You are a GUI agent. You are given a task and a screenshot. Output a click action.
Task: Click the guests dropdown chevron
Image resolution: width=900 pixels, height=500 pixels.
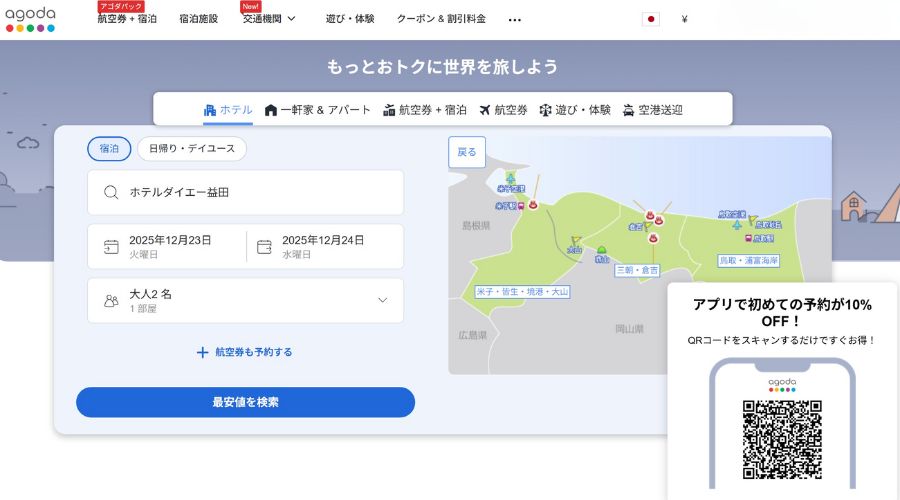point(383,300)
